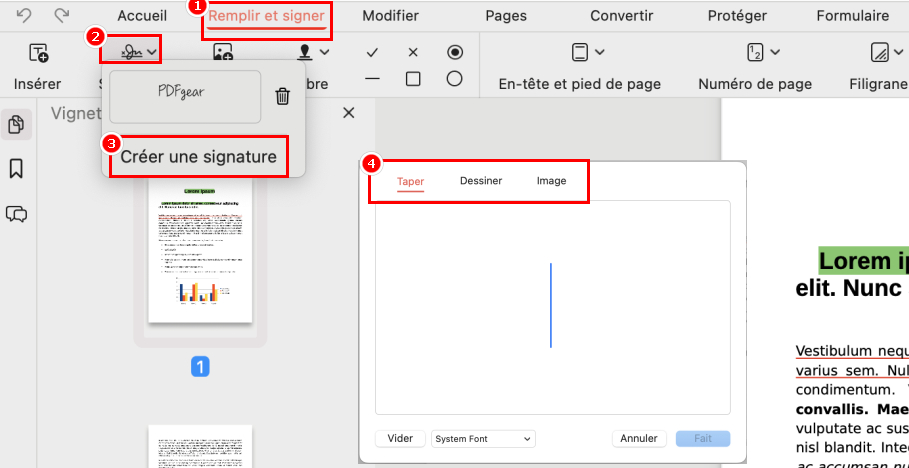Select the cross mark symbol tool
Screen dimensions: 909x468
[413, 53]
